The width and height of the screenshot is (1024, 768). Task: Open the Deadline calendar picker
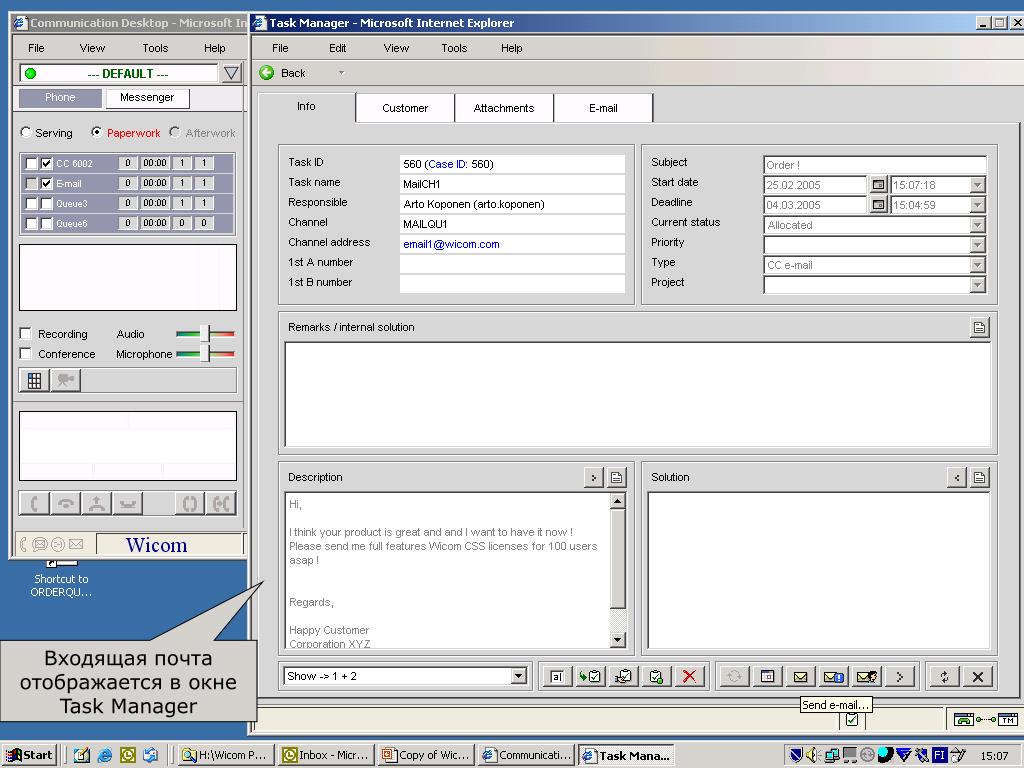coord(878,205)
